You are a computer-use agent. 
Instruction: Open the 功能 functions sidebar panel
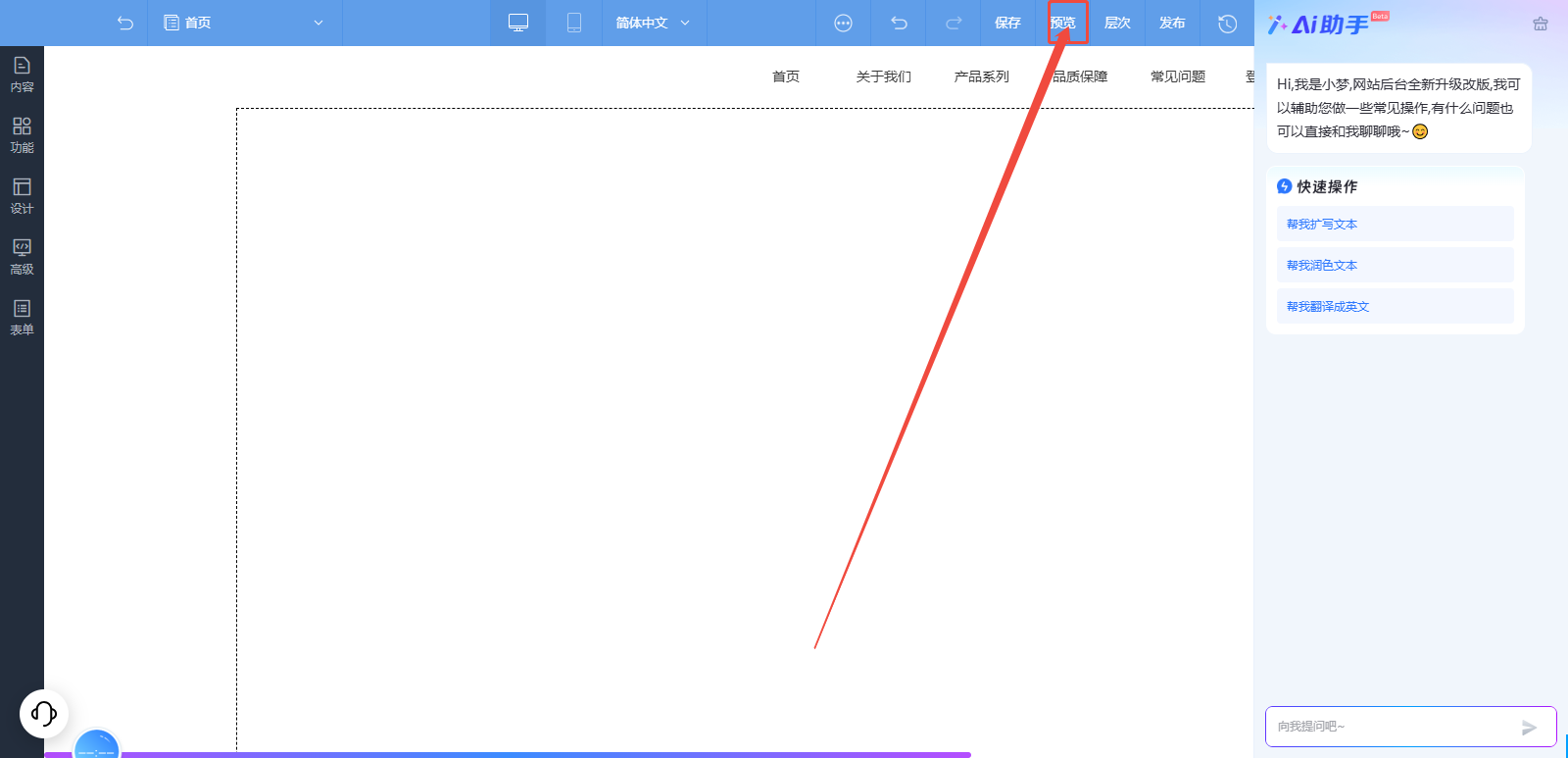tap(22, 135)
